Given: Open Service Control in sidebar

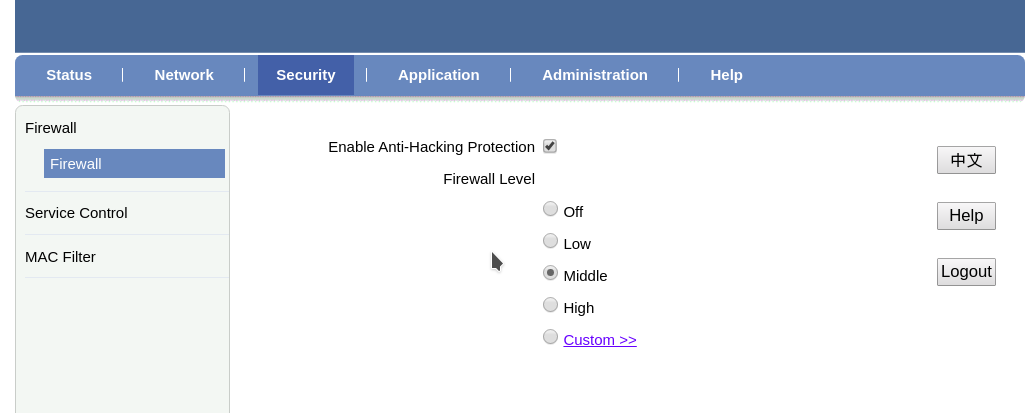Looking at the screenshot, I should [x=76, y=213].
